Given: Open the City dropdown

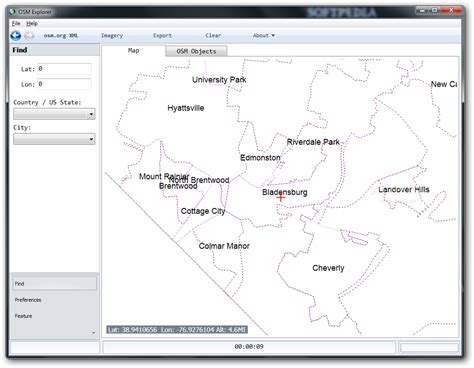Looking at the screenshot, I should (x=54, y=139).
